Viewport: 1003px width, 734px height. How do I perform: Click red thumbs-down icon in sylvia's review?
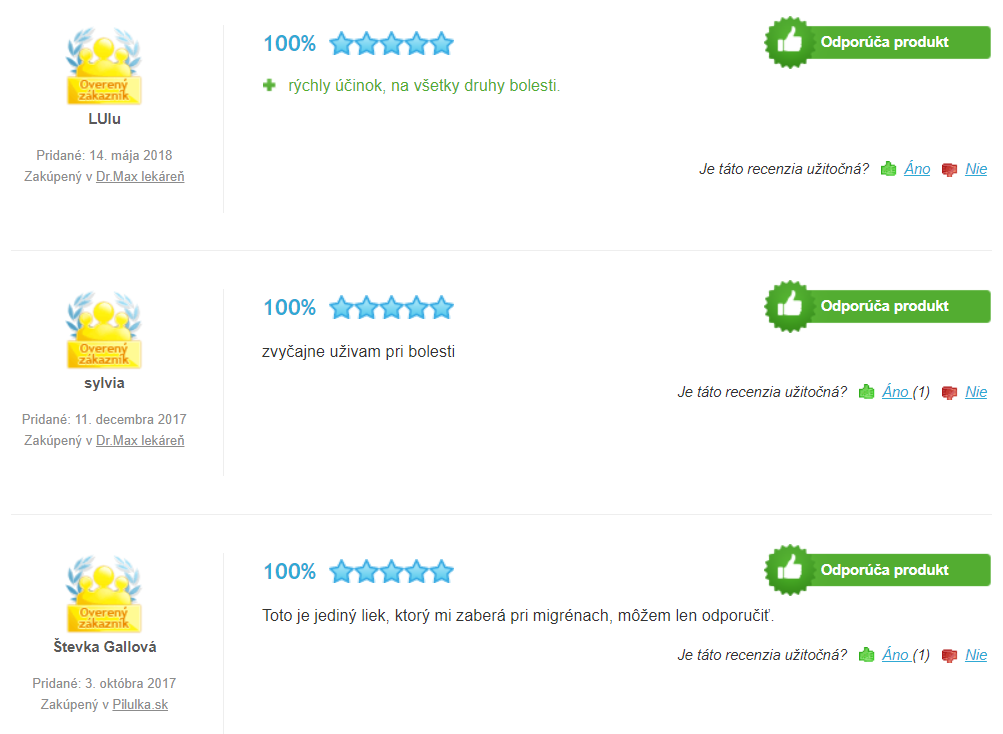click(949, 392)
